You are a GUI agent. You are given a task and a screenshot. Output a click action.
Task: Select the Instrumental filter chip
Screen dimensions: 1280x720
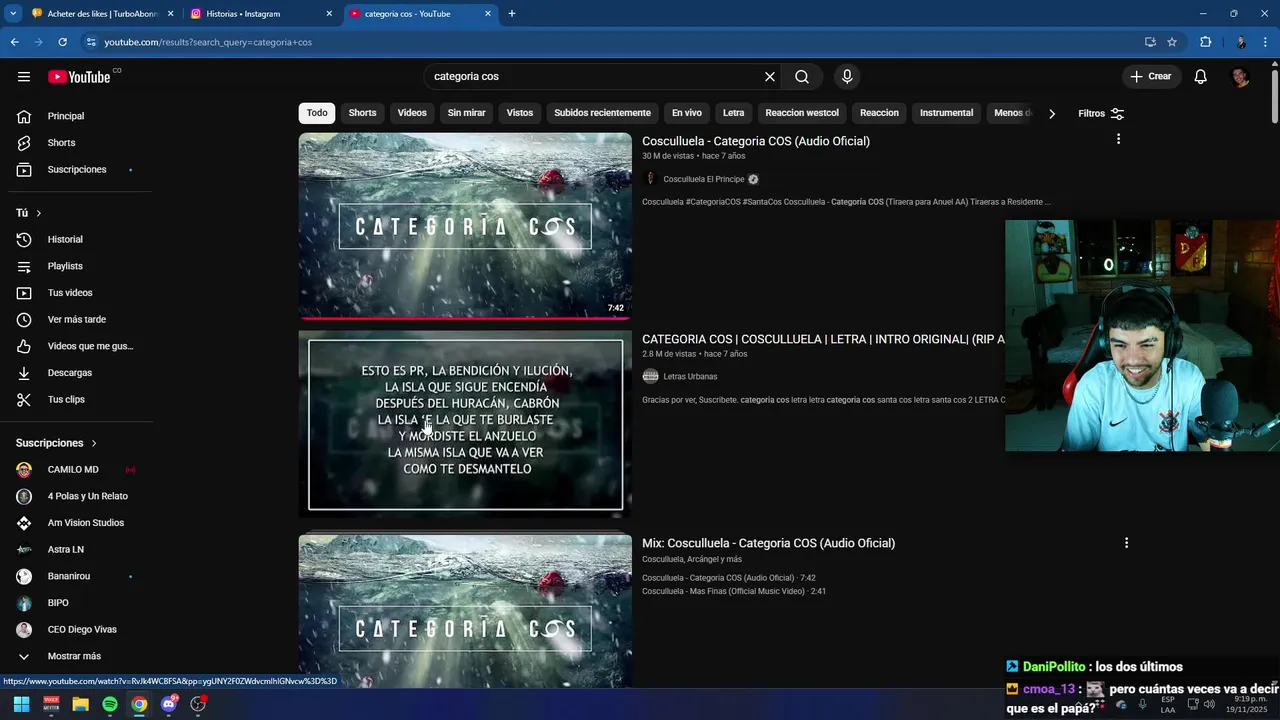[x=946, y=113]
